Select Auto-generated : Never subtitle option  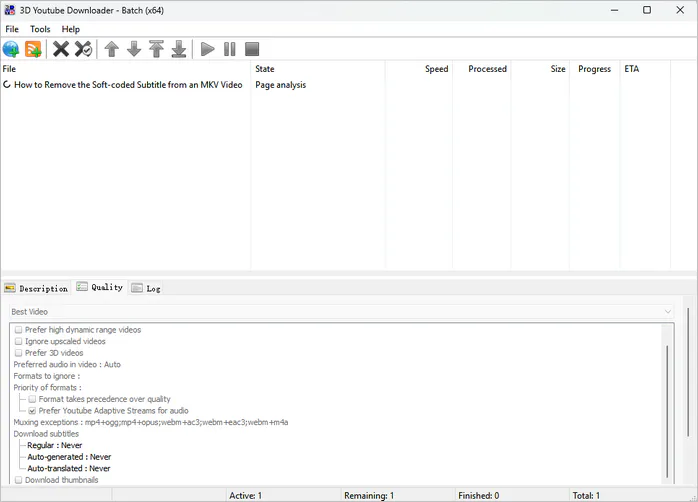tap(69, 457)
